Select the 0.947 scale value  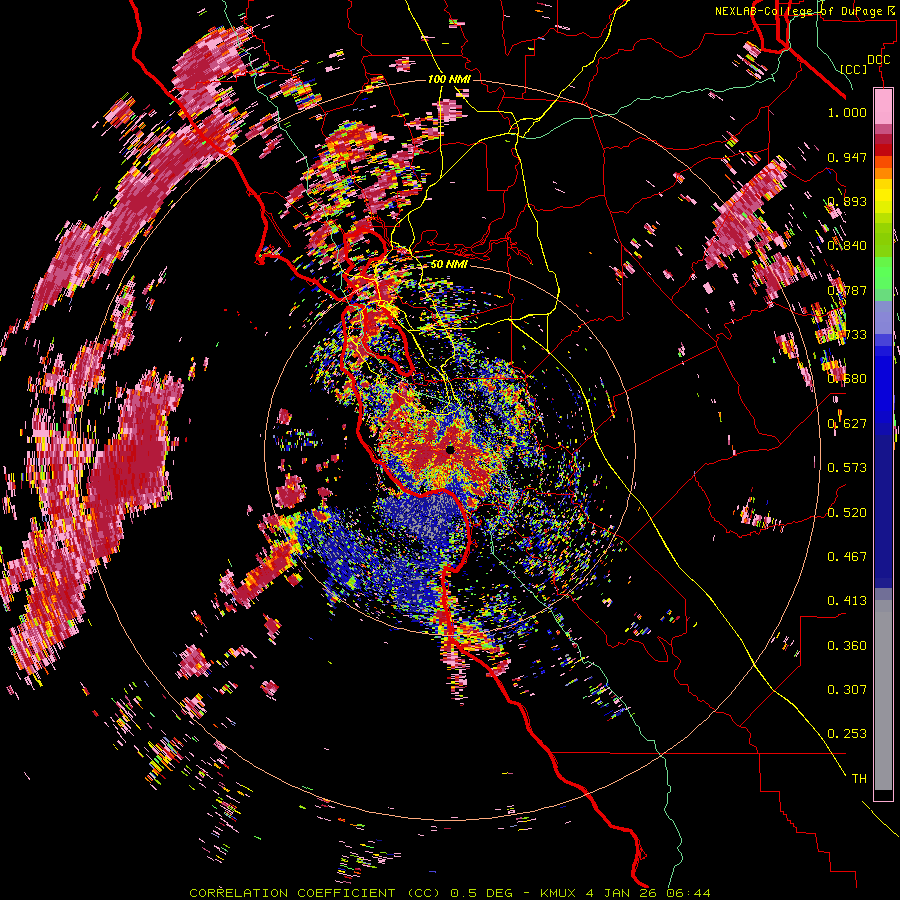[x=847, y=157]
